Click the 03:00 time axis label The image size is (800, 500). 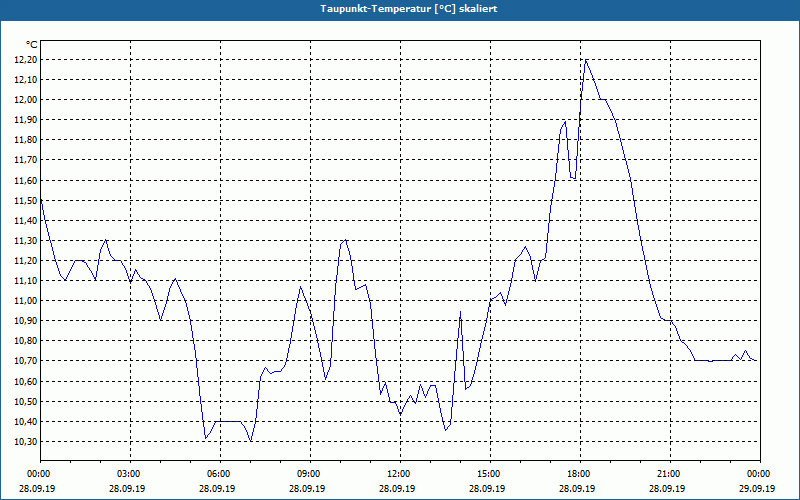point(131,474)
